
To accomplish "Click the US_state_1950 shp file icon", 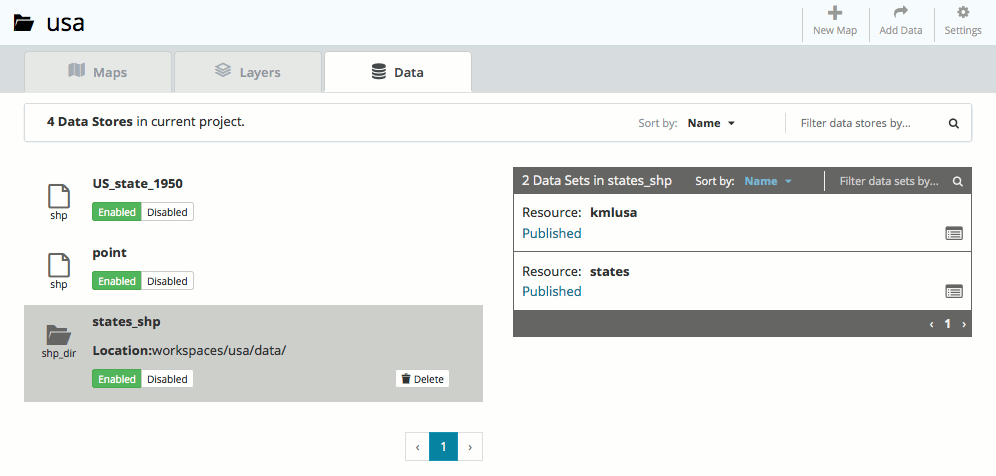I will click(59, 196).
